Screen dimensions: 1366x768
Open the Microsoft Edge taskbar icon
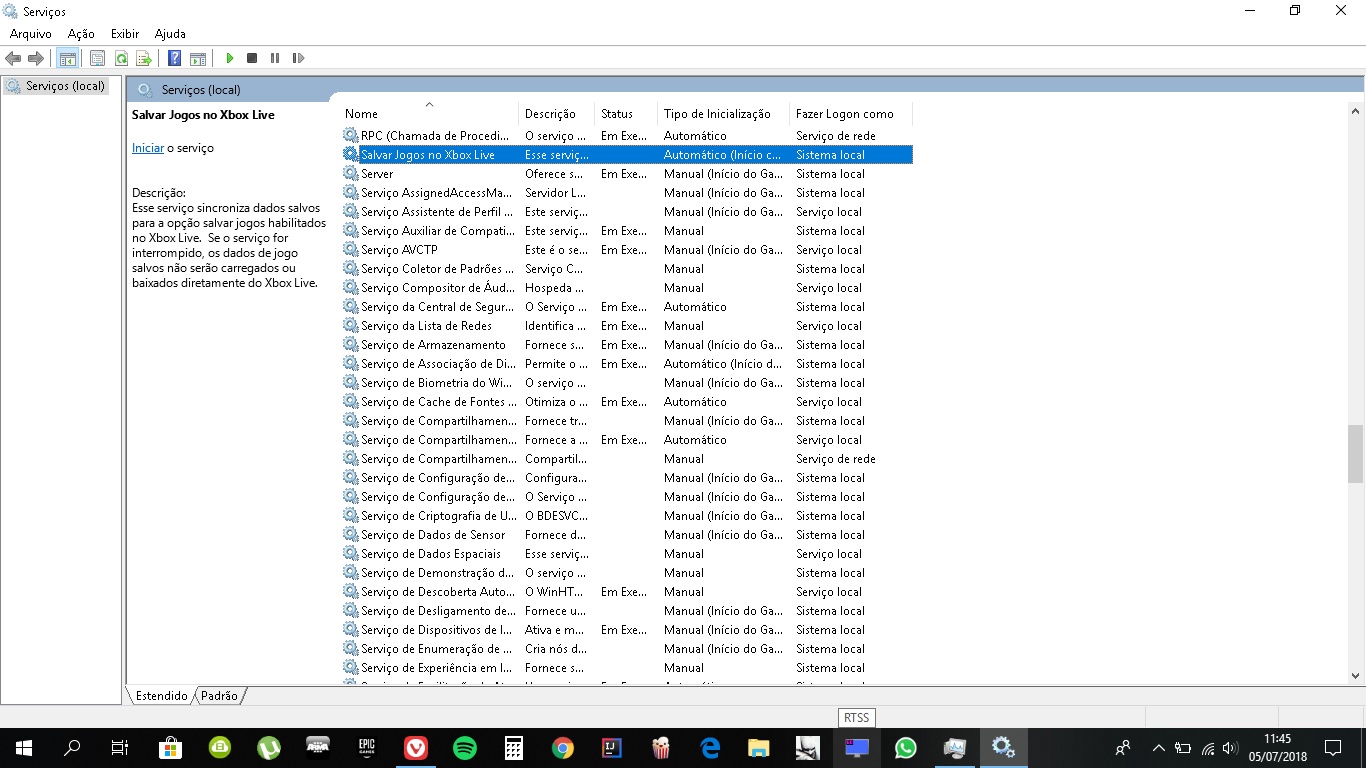click(710, 748)
